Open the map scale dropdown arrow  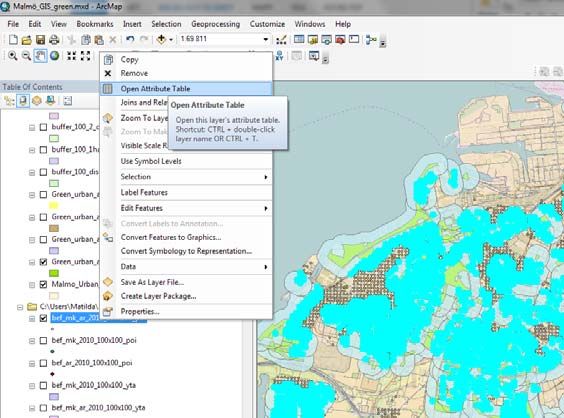point(265,39)
